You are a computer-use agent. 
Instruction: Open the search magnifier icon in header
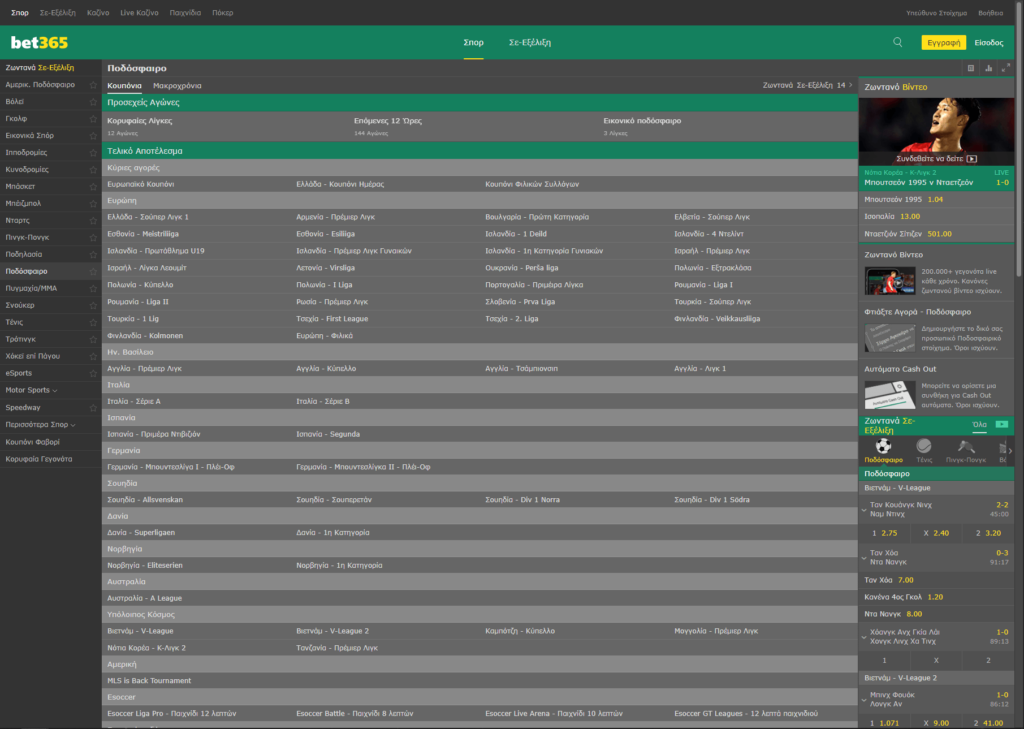(x=897, y=42)
